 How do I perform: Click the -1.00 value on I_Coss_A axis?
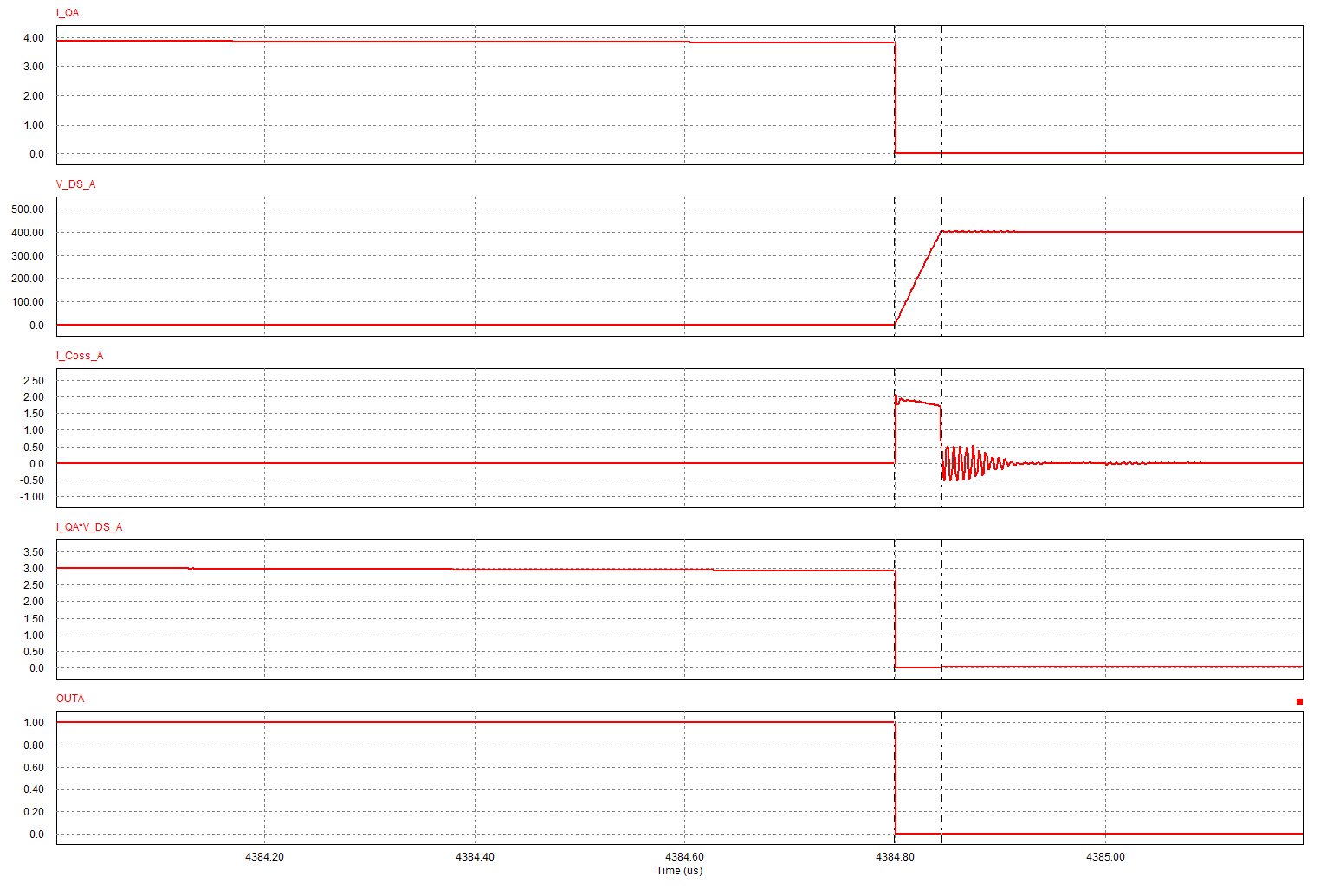pos(32,497)
